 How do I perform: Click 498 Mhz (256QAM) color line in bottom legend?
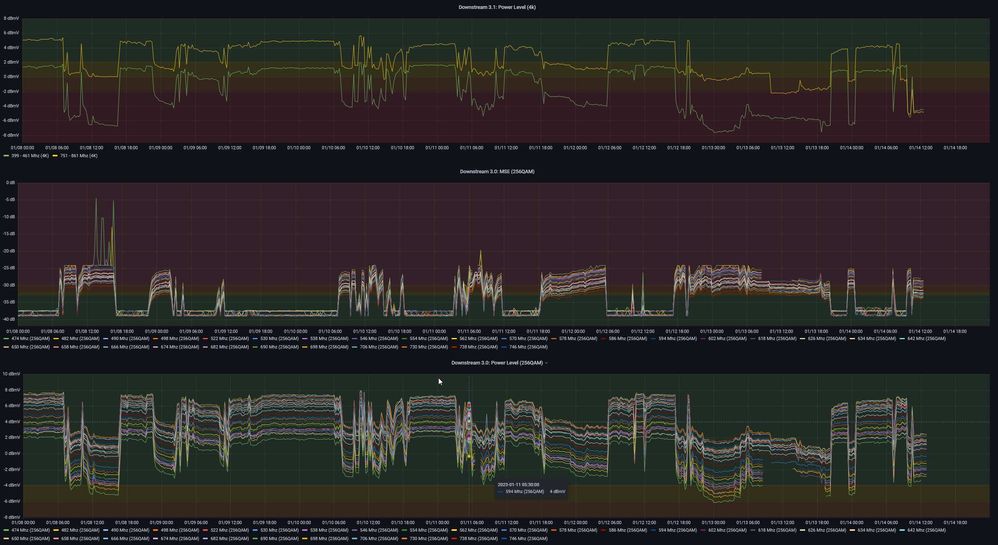(x=155, y=530)
